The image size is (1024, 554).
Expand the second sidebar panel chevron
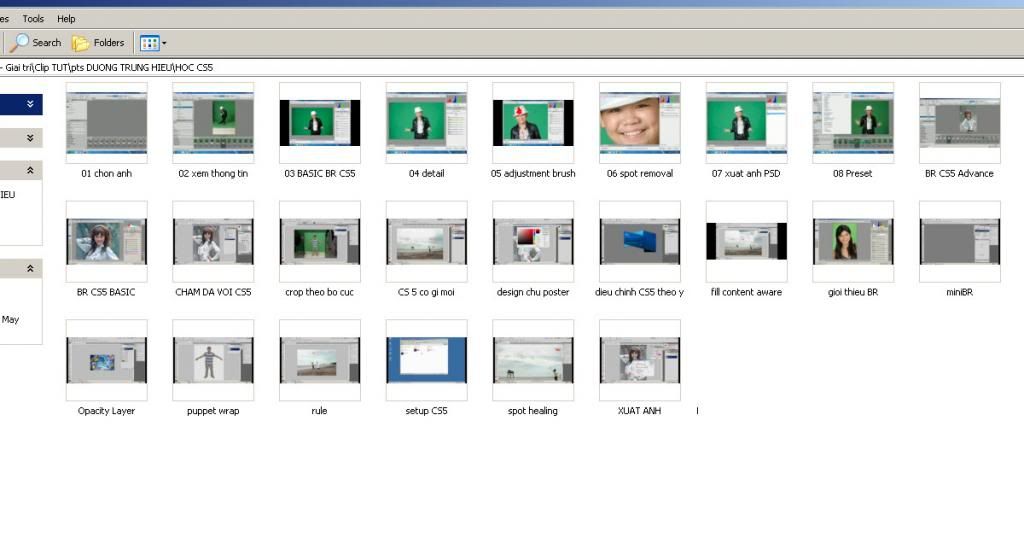[x=31, y=138]
